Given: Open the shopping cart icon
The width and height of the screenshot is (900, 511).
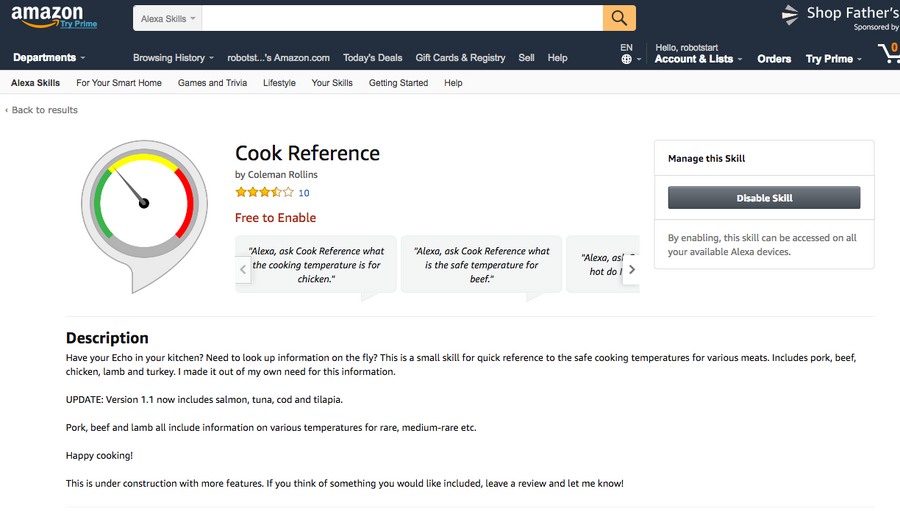Looking at the screenshot, I should 888,54.
